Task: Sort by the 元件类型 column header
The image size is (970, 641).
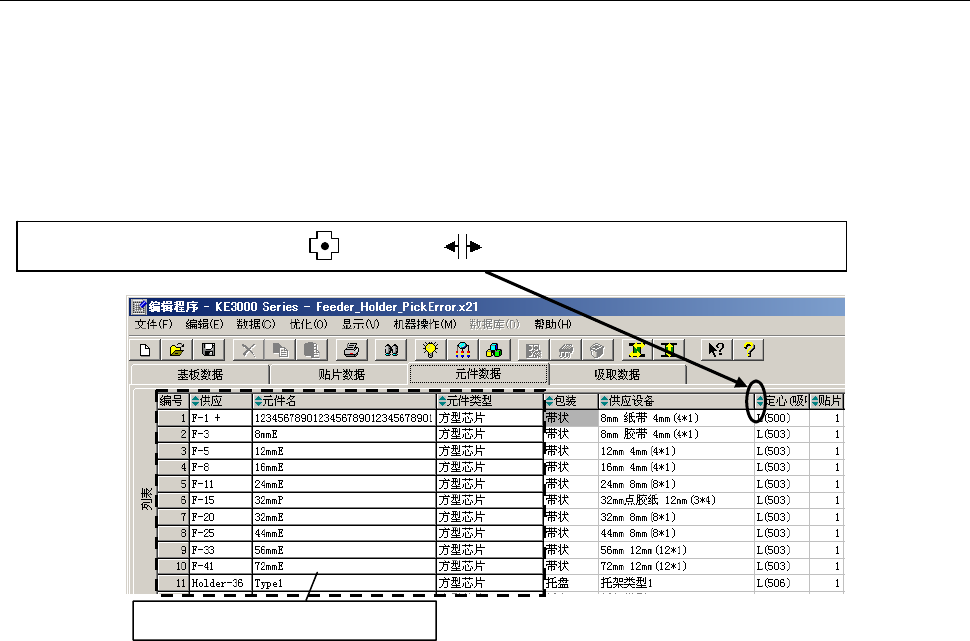Action: coord(489,401)
